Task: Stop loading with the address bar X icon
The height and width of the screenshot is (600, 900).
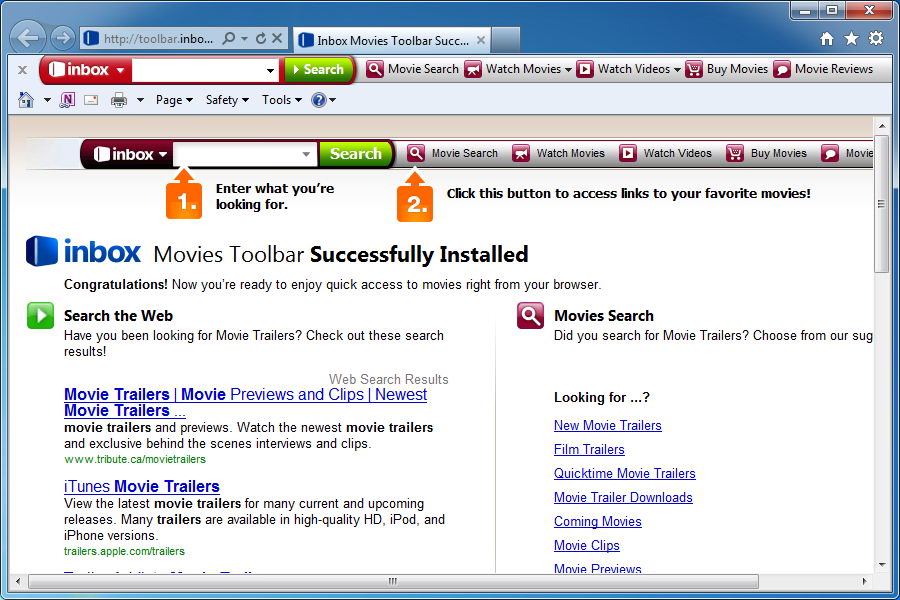Action: pyautogui.click(x=277, y=38)
